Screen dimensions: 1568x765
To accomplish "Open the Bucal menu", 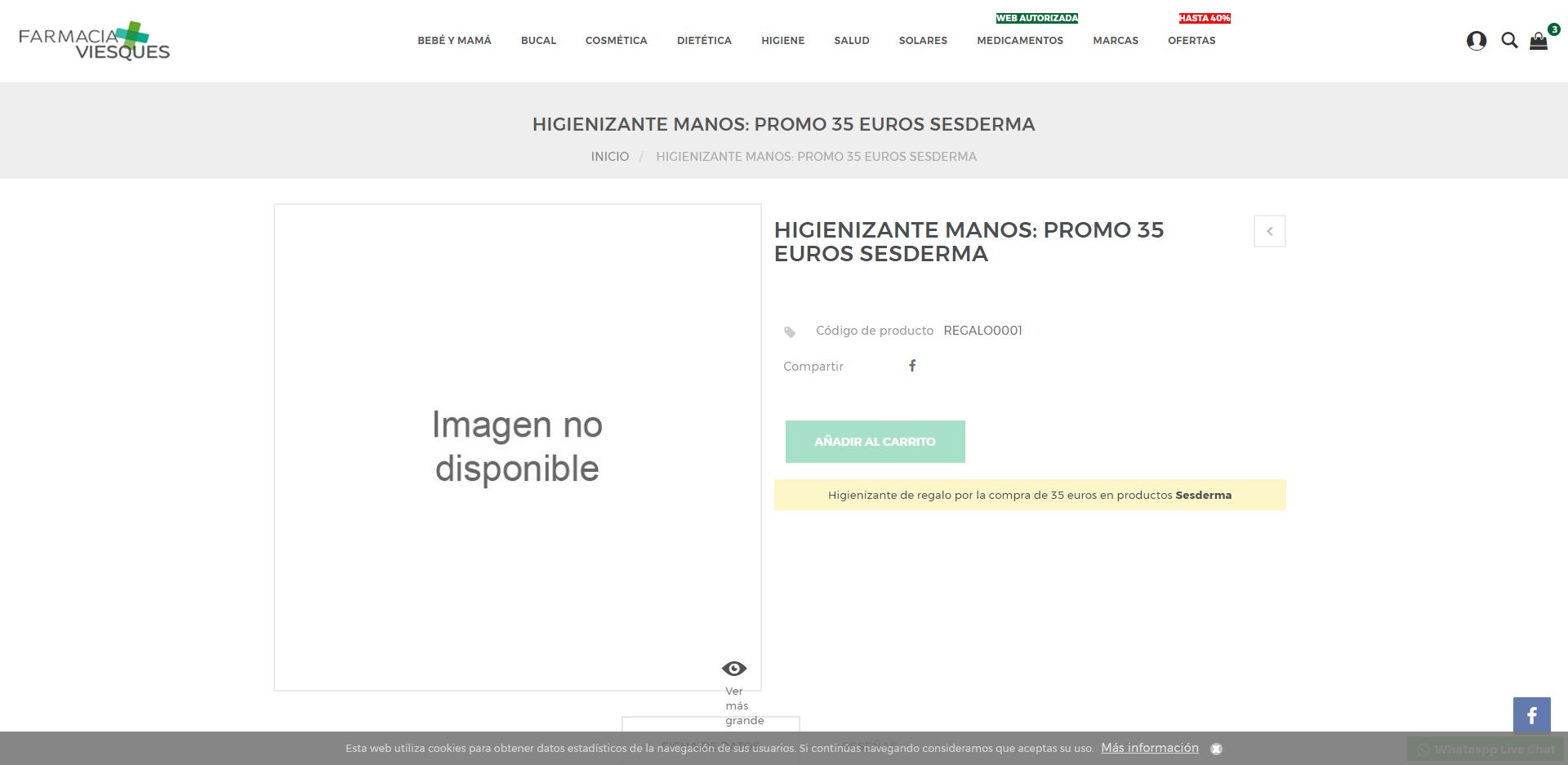I will 538,41.
